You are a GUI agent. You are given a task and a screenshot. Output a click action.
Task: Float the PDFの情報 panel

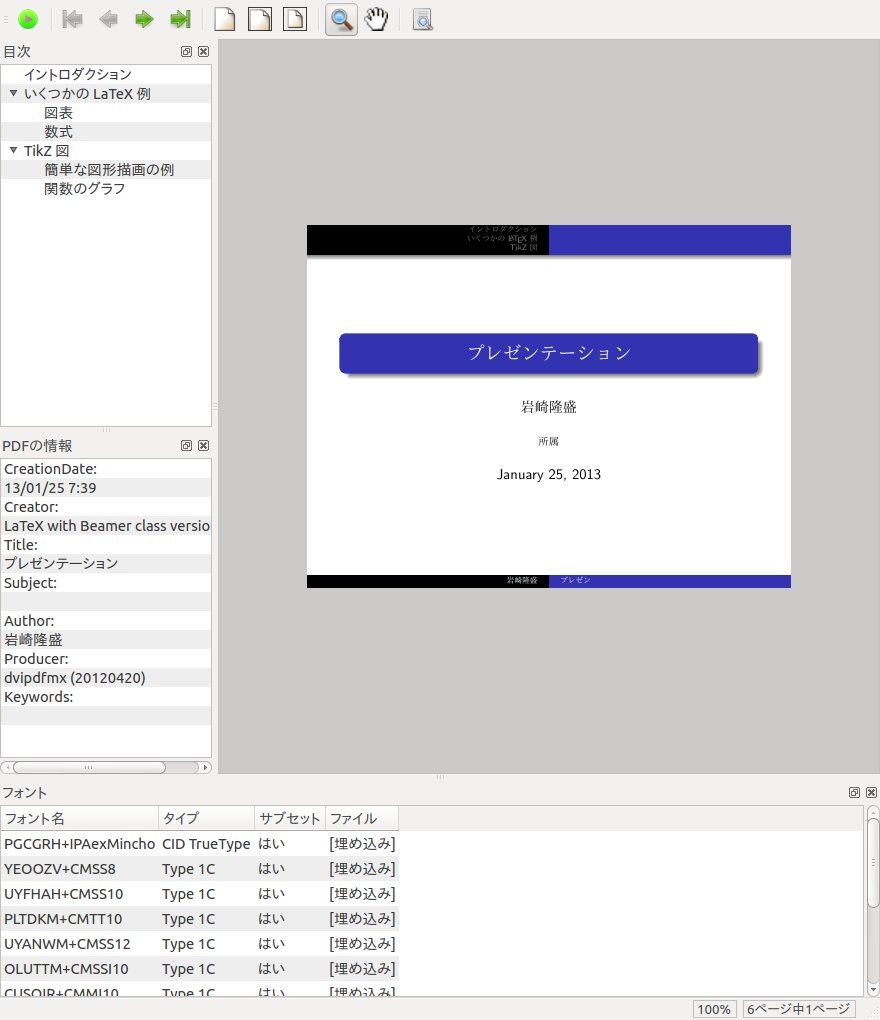click(x=187, y=446)
